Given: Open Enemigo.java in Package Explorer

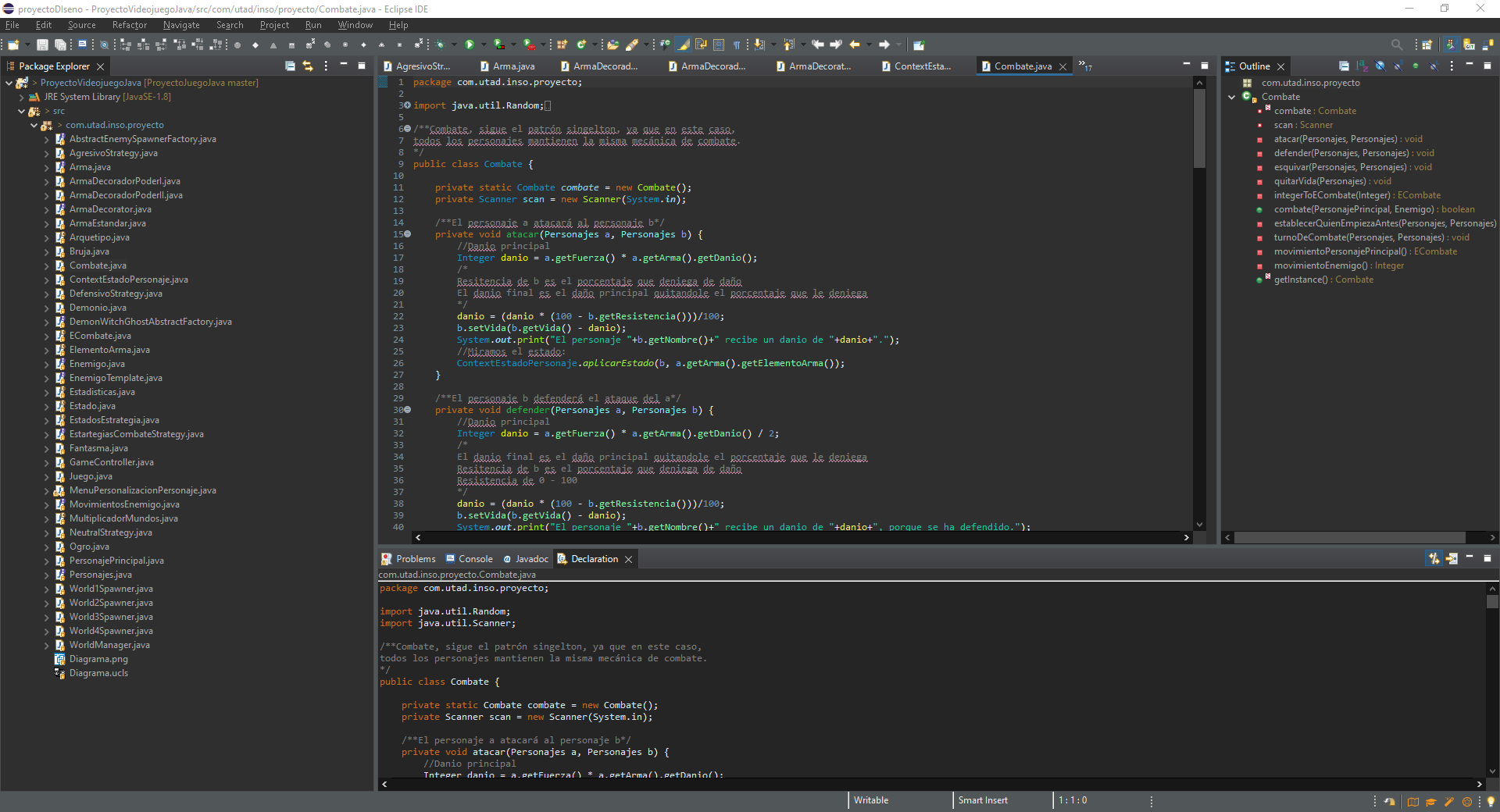Looking at the screenshot, I should [97, 364].
